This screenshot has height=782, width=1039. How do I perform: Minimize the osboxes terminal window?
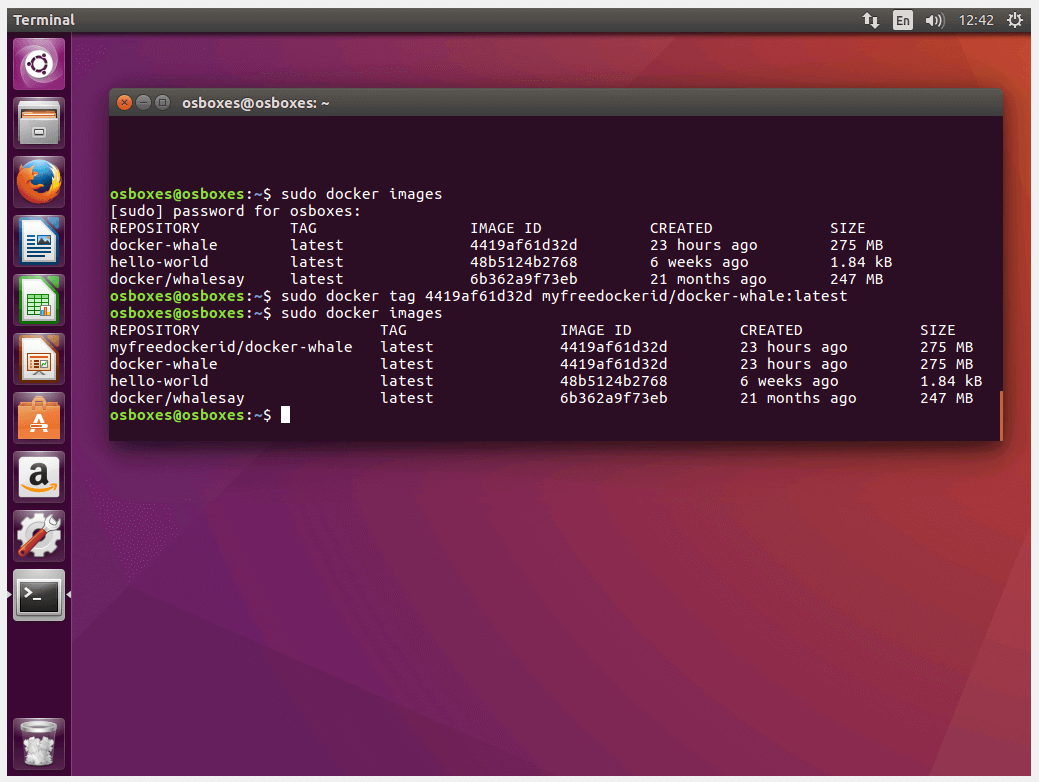click(x=143, y=103)
